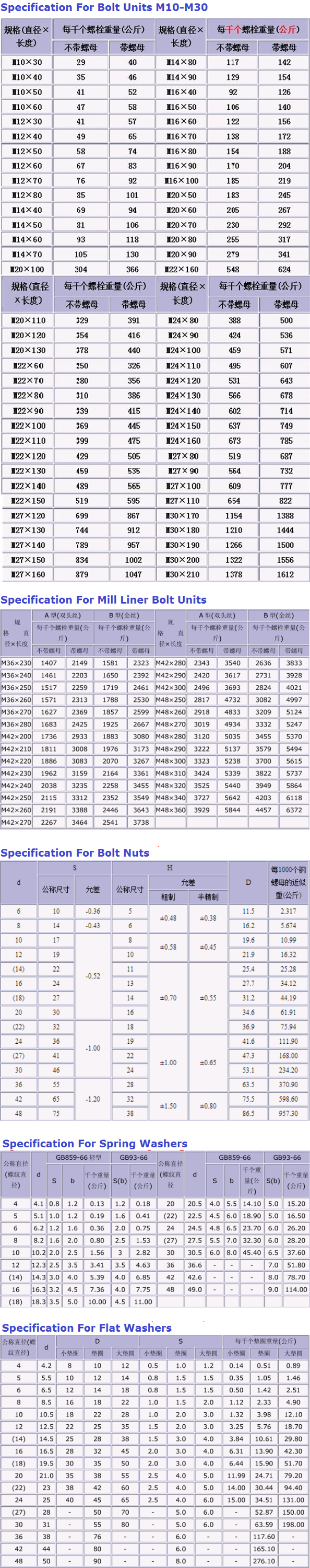Image resolution: width=310 pixels, height=1568 pixels.
Task: Click the 276.10 value in flat washers table
Action: 264,1561
